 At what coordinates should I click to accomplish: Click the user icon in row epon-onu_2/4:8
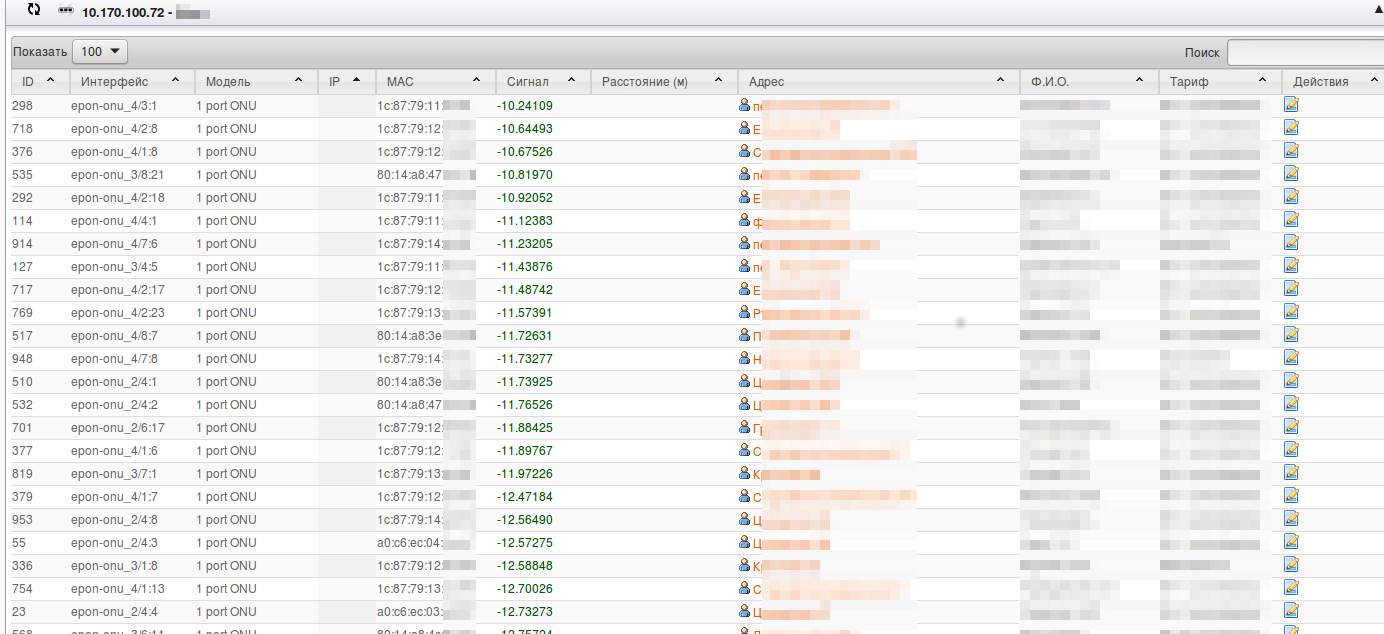[744, 518]
